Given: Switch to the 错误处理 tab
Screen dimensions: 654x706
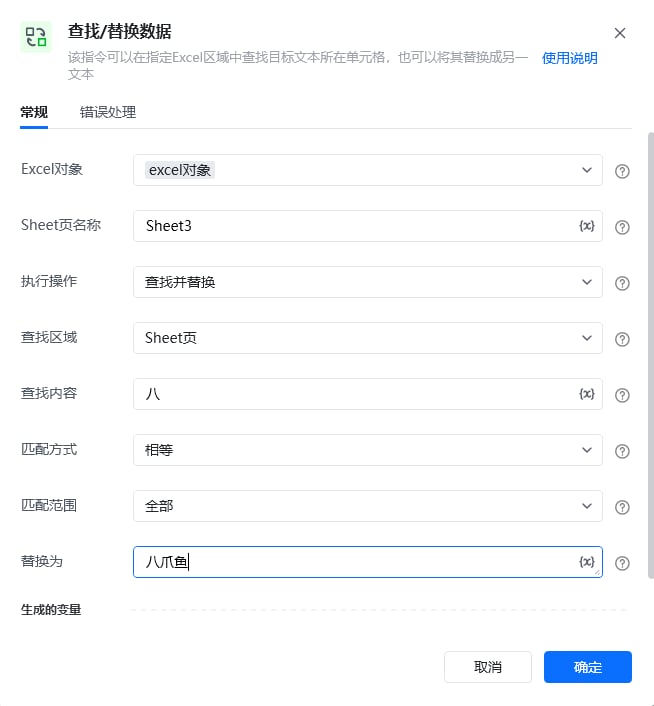Looking at the screenshot, I should [x=108, y=112].
